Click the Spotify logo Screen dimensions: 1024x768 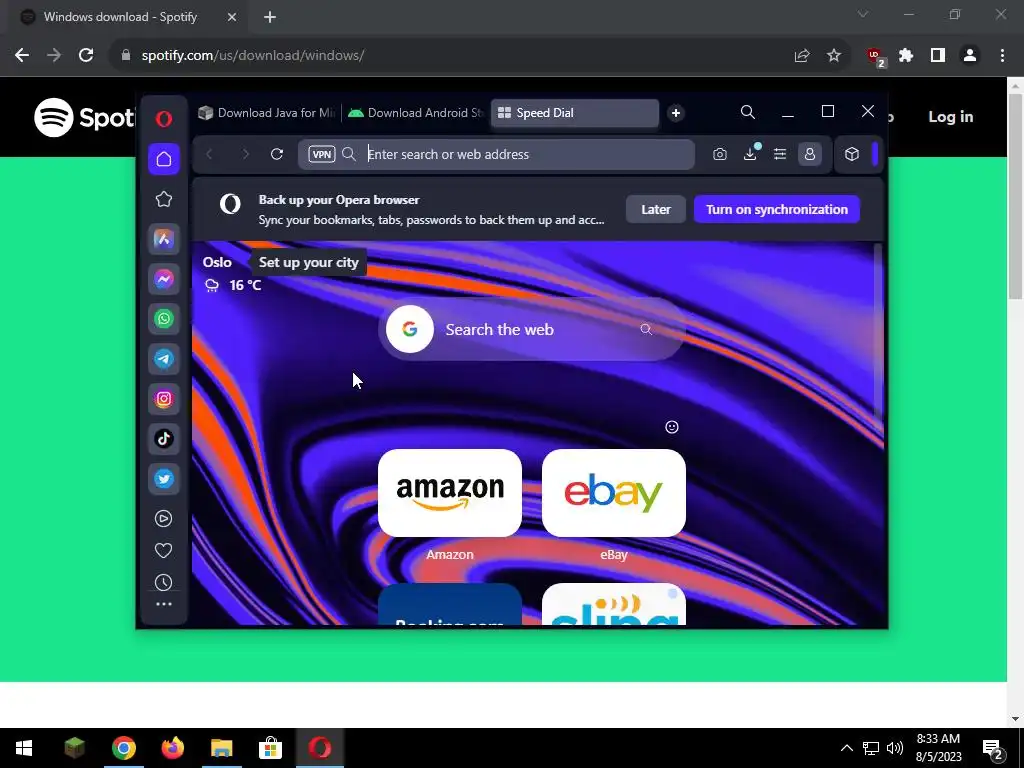tap(84, 118)
